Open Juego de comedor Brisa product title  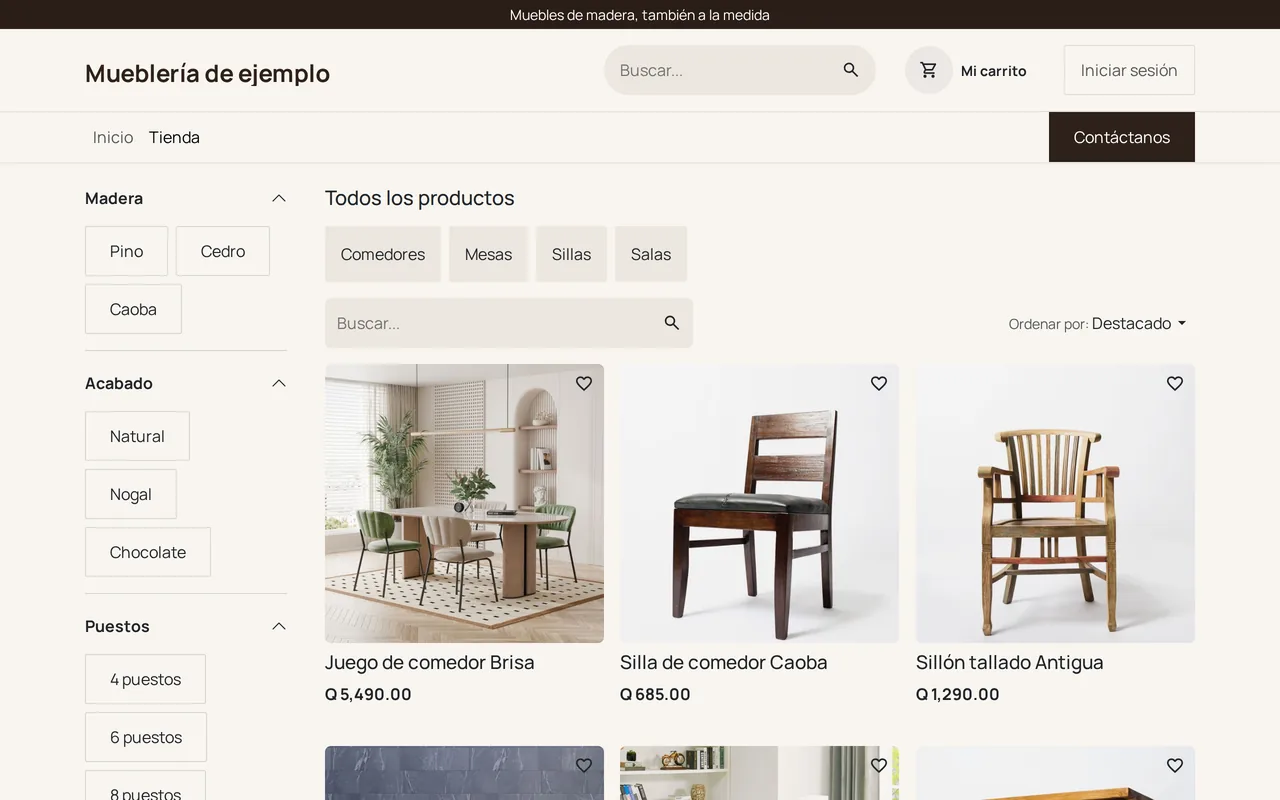click(430, 662)
